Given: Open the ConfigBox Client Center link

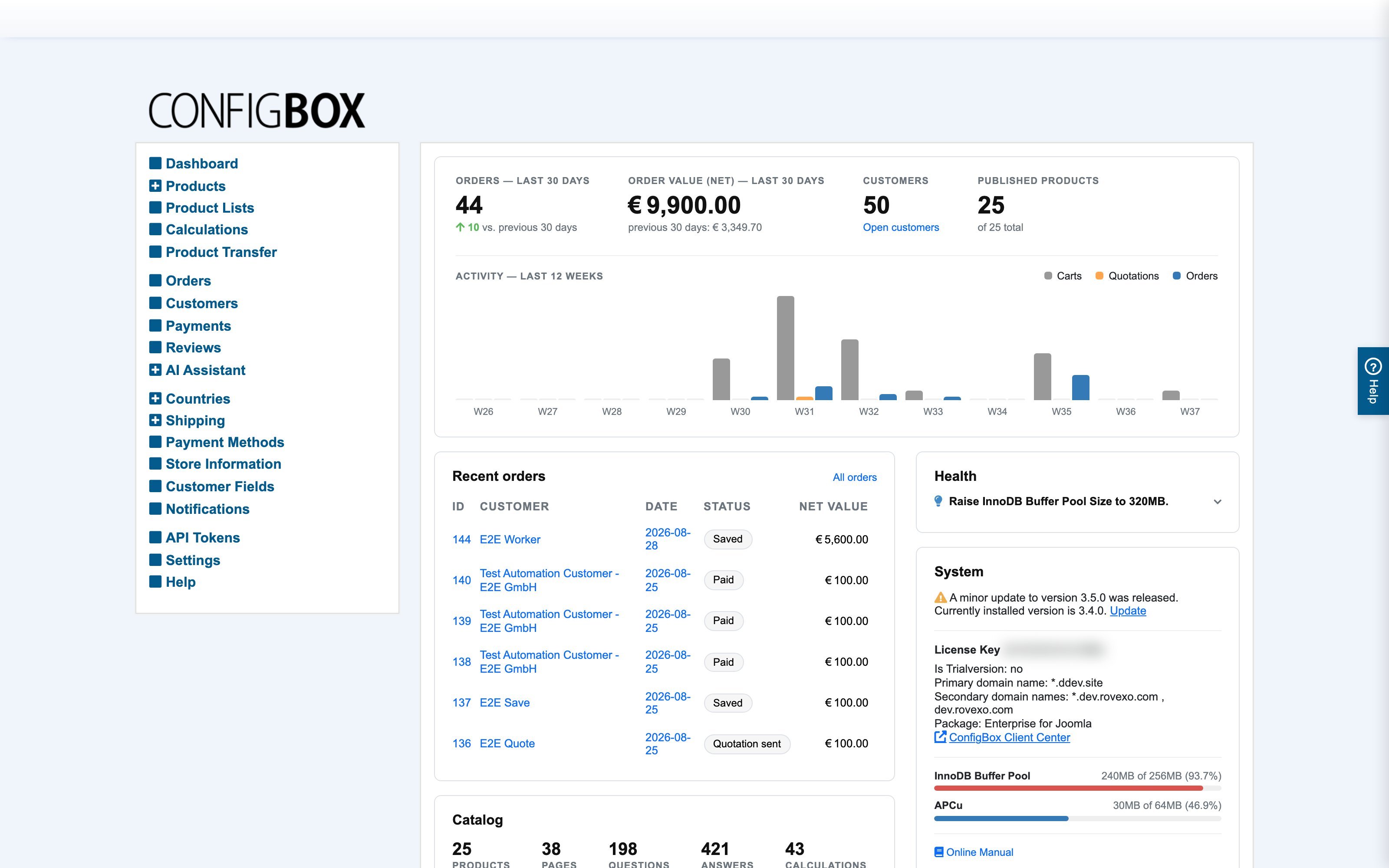Looking at the screenshot, I should click(1009, 737).
